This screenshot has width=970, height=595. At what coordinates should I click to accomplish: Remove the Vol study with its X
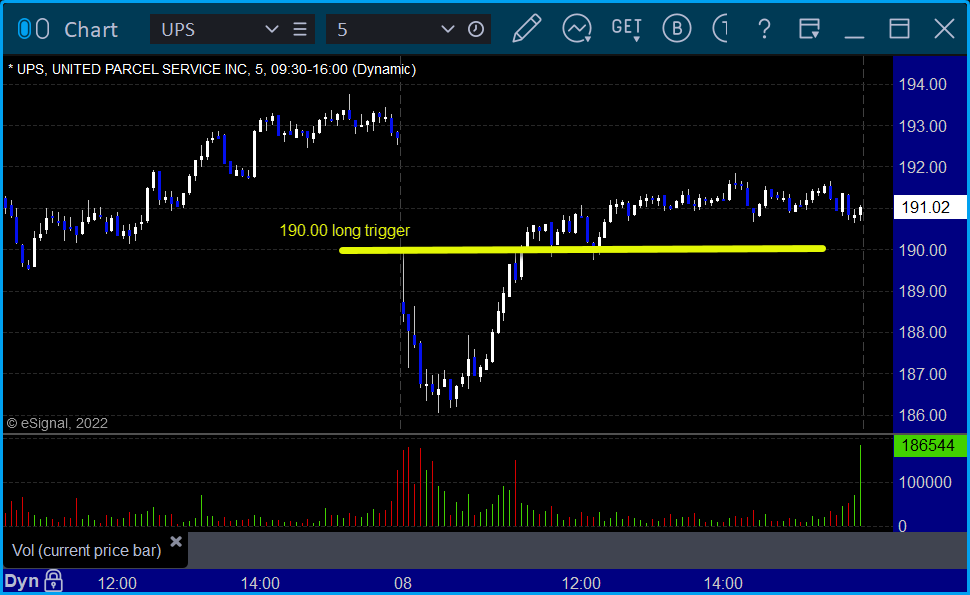tap(176, 542)
